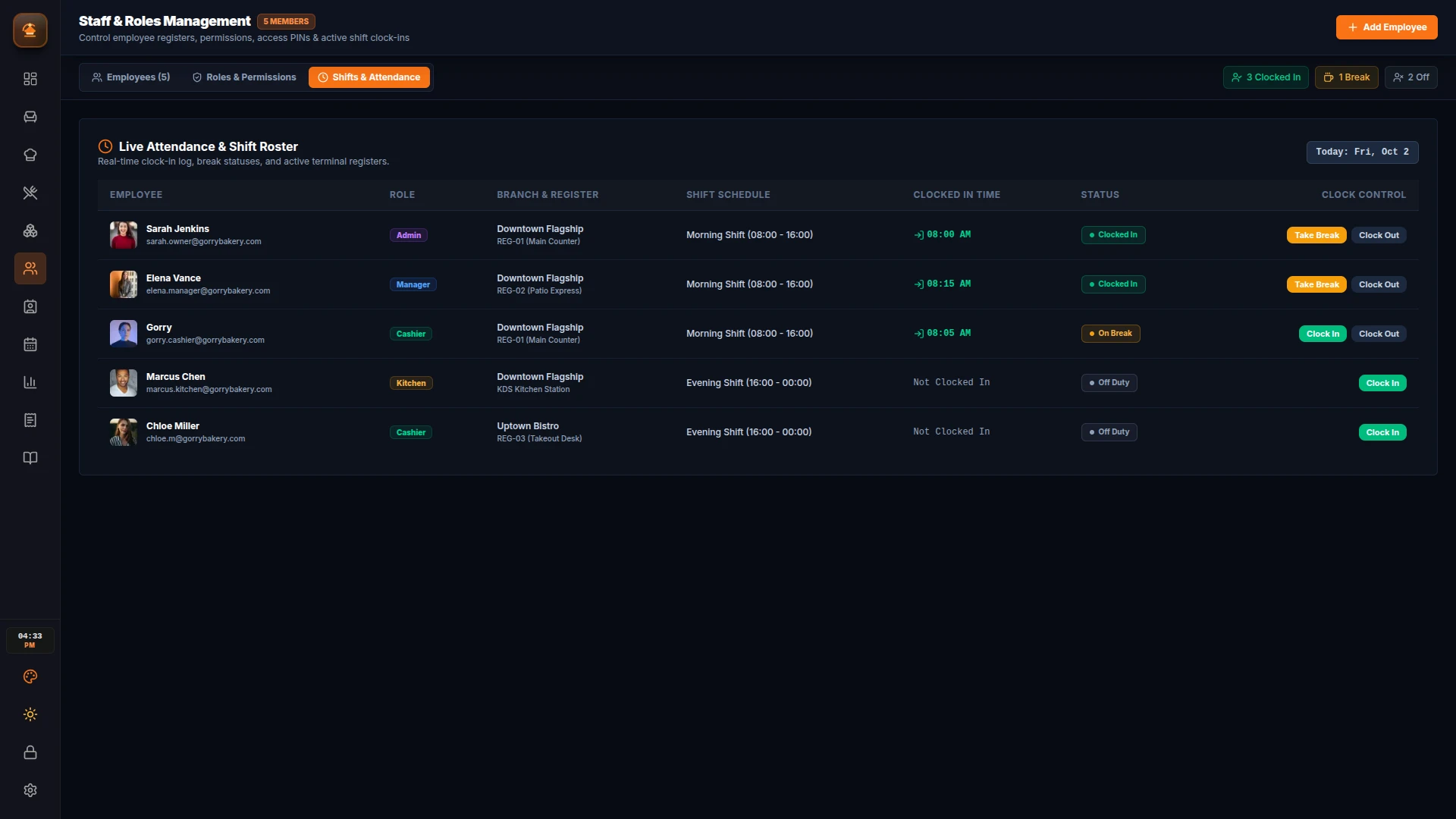Clock Out Elena Vance

pos(1379,284)
